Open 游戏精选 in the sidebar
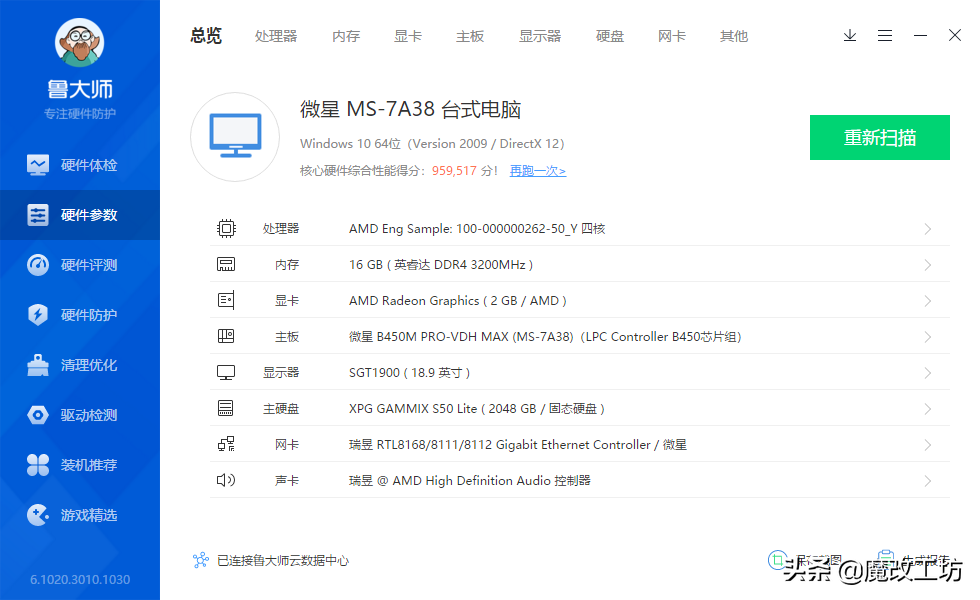980x600 pixels. 80,515
